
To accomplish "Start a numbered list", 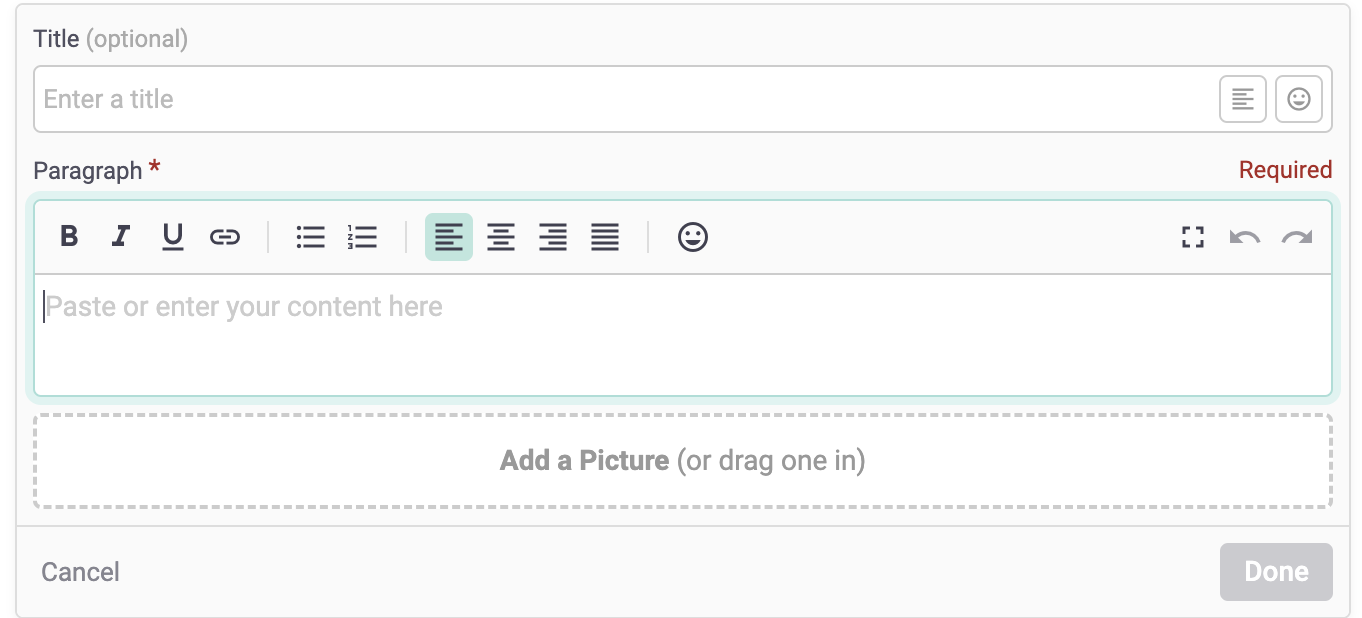I will pyautogui.click(x=363, y=237).
